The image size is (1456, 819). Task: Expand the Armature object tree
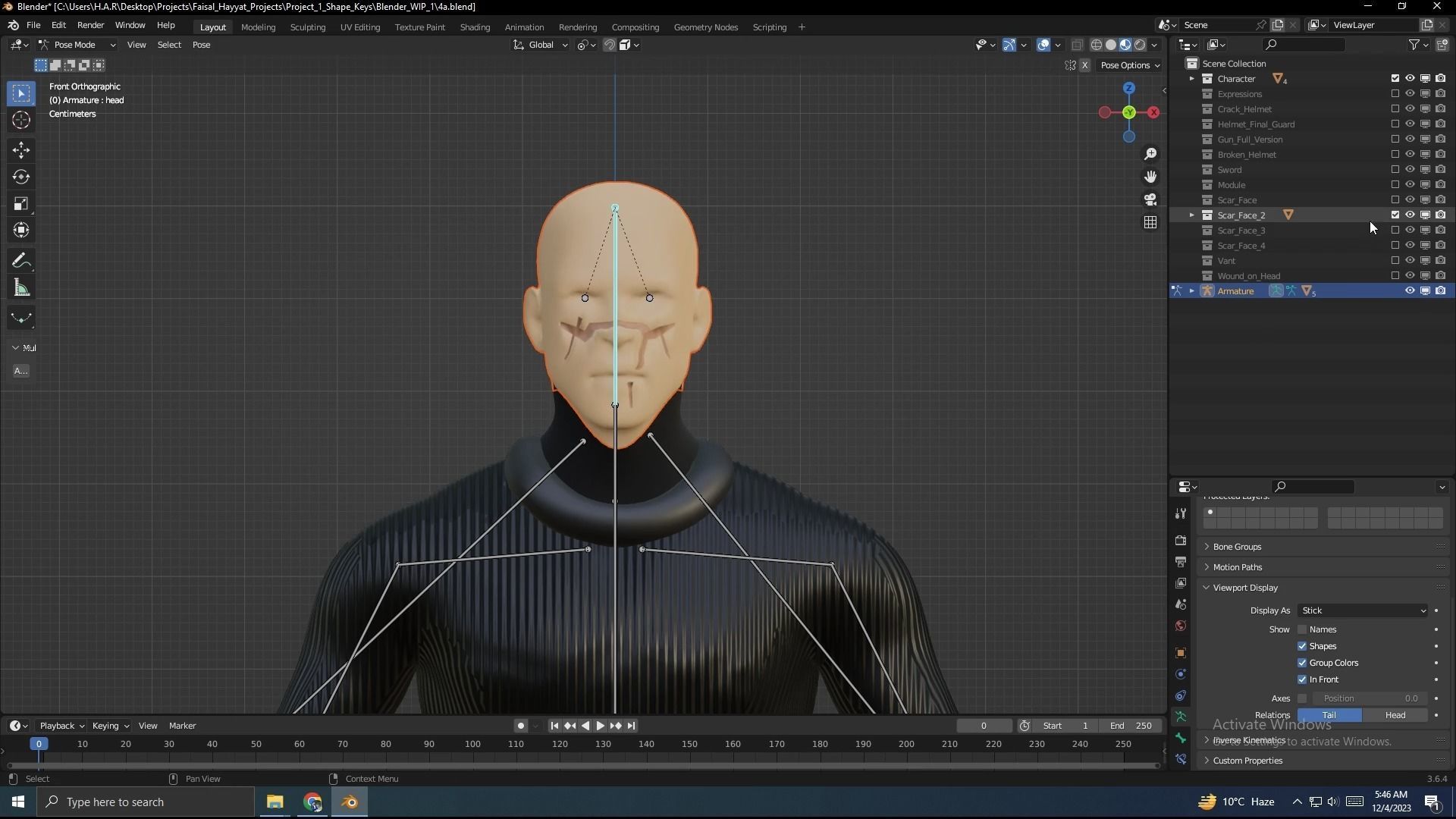(x=1191, y=291)
